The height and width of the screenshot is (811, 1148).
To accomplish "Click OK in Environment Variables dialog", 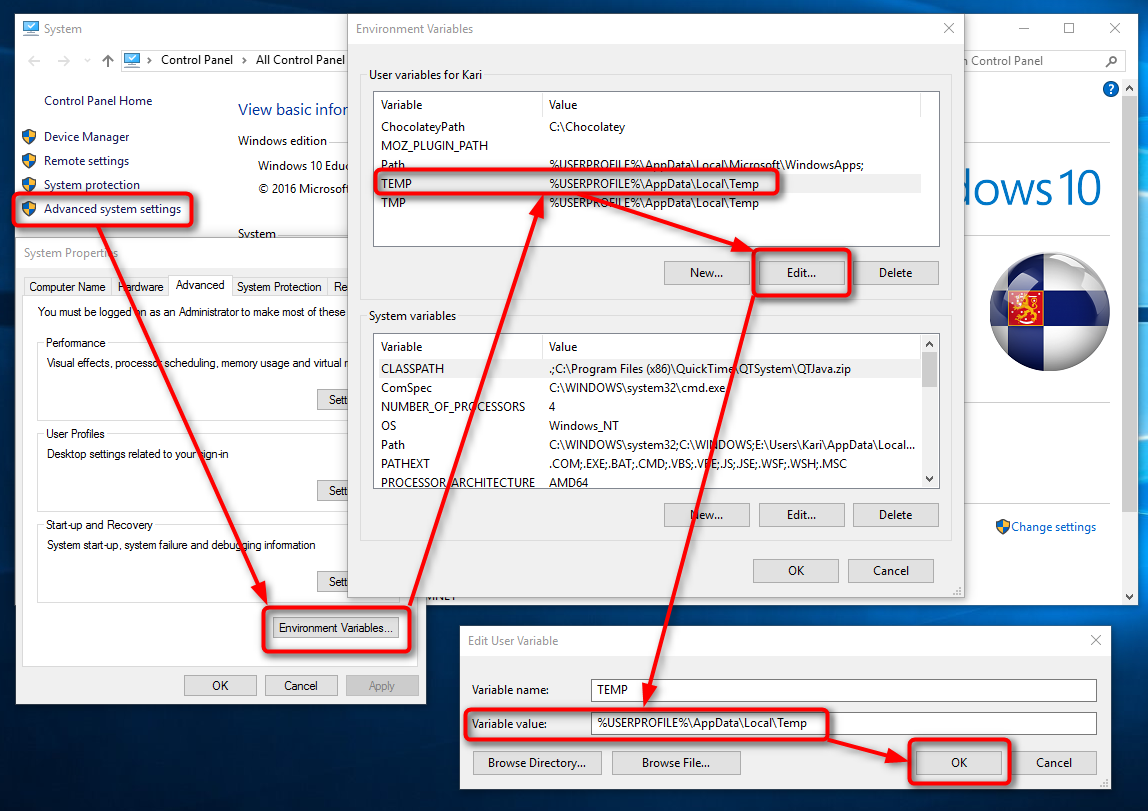I will [x=796, y=571].
